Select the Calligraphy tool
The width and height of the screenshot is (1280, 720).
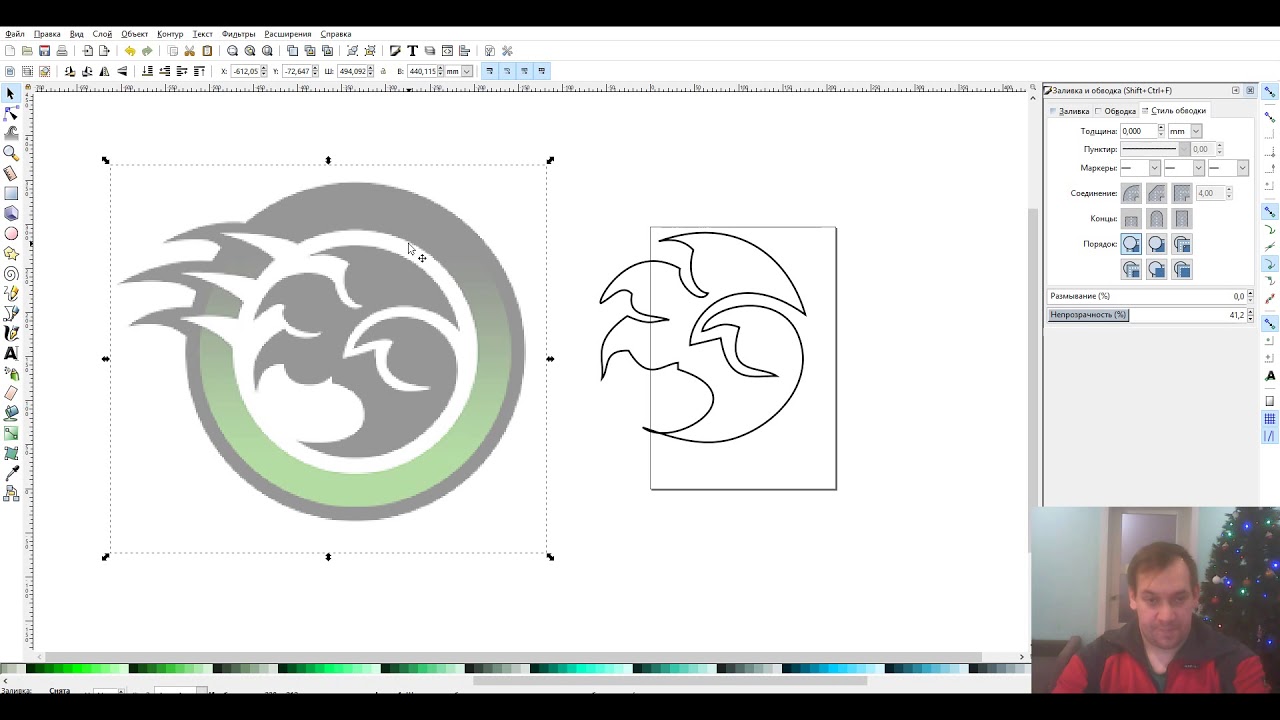coord(11,333)
